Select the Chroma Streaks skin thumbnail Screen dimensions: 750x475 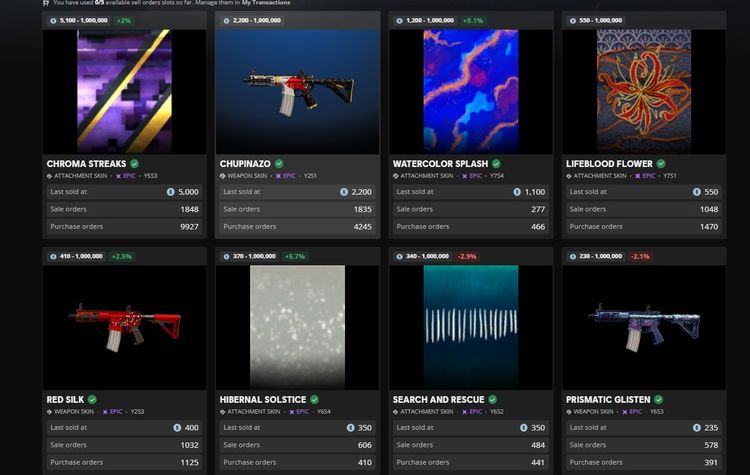point(124,91)
